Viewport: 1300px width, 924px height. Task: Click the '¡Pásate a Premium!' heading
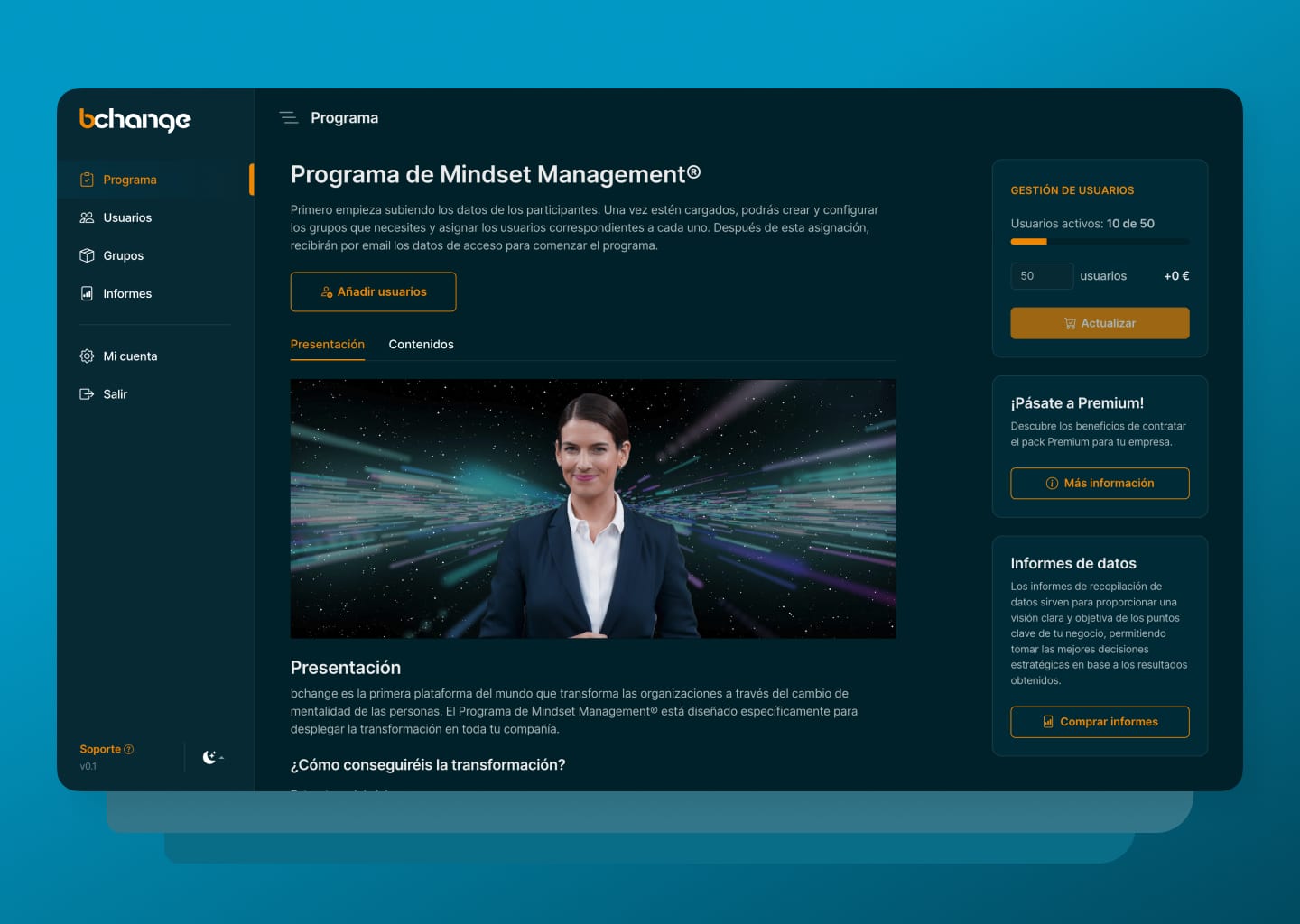(x=1077, y=403)
